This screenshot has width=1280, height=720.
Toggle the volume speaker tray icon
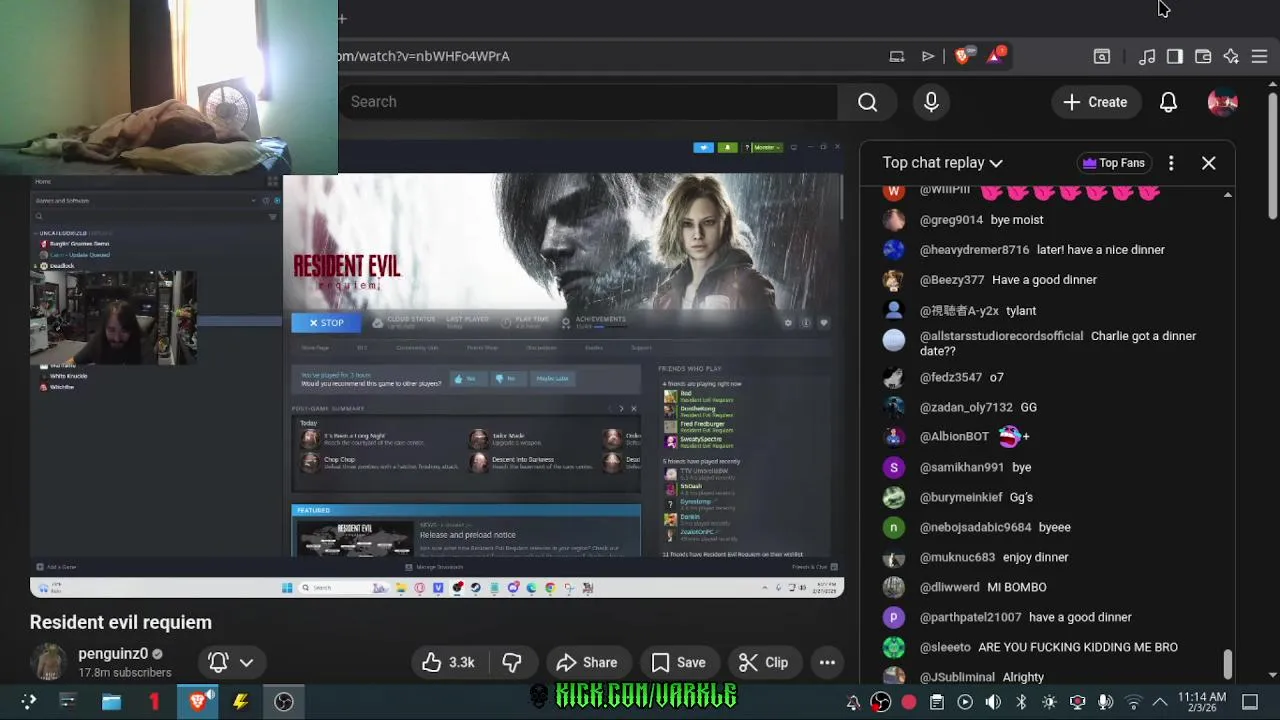pos(993,702)
